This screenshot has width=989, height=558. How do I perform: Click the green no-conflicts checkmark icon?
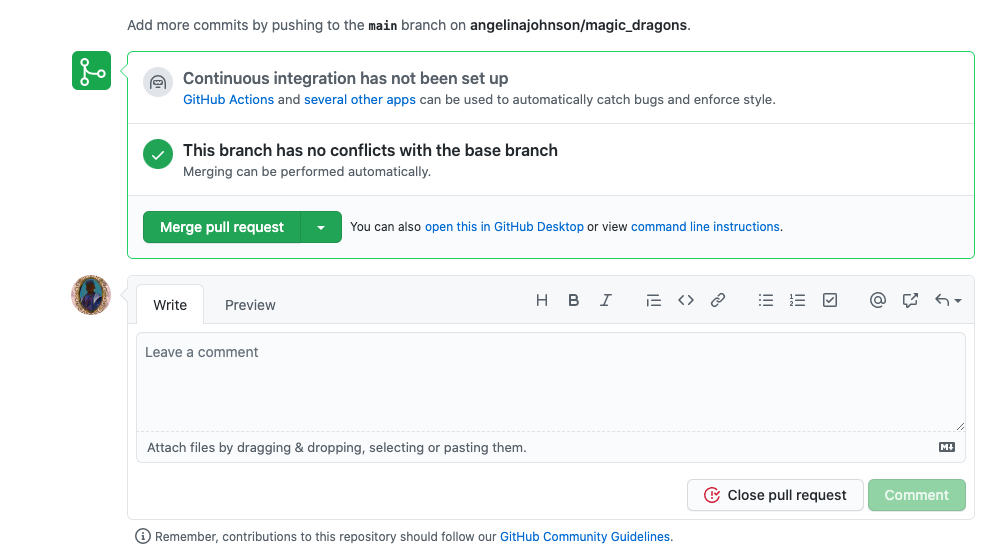[158, 154]
